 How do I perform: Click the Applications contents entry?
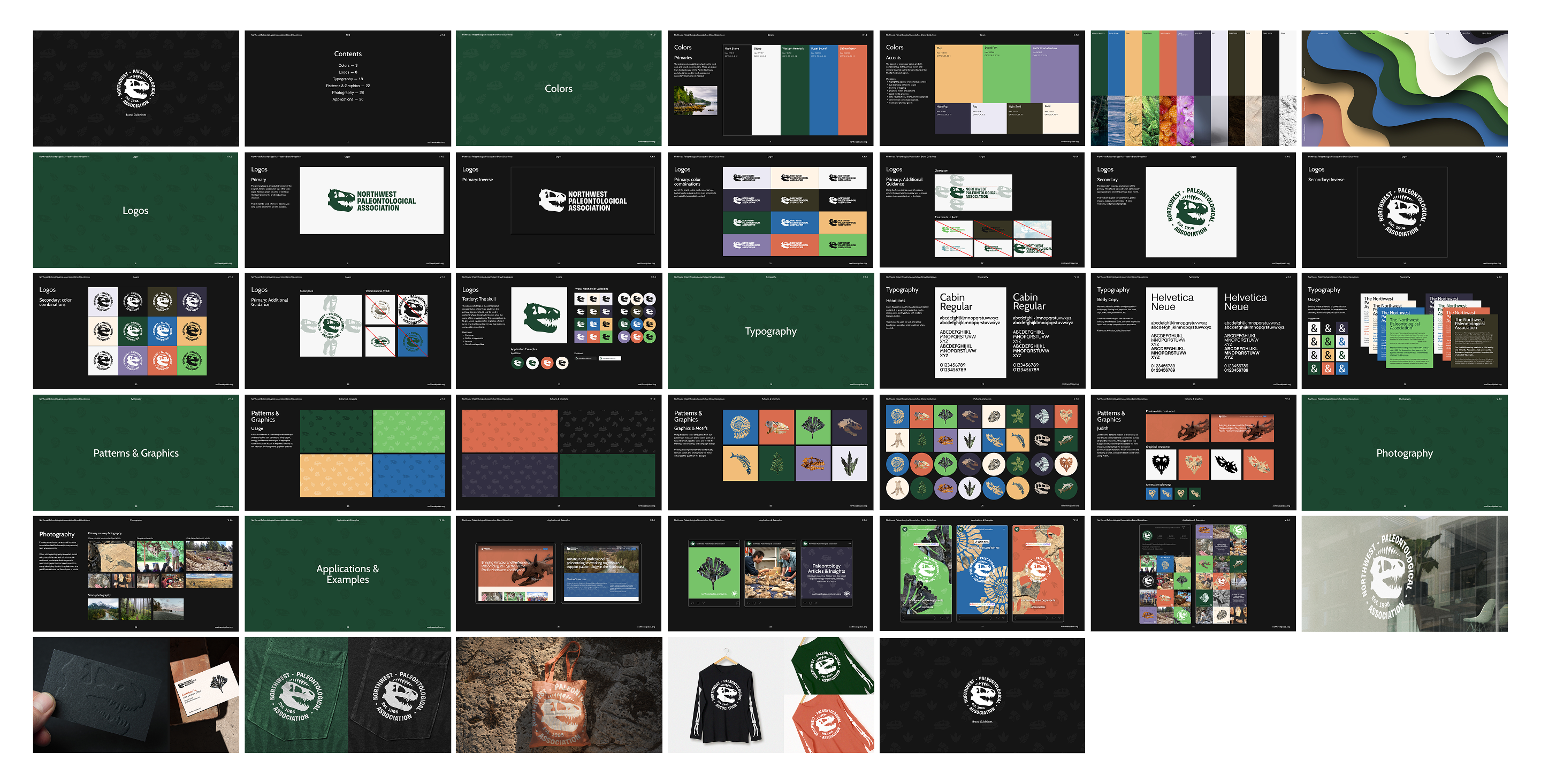[x=349, y=99]
